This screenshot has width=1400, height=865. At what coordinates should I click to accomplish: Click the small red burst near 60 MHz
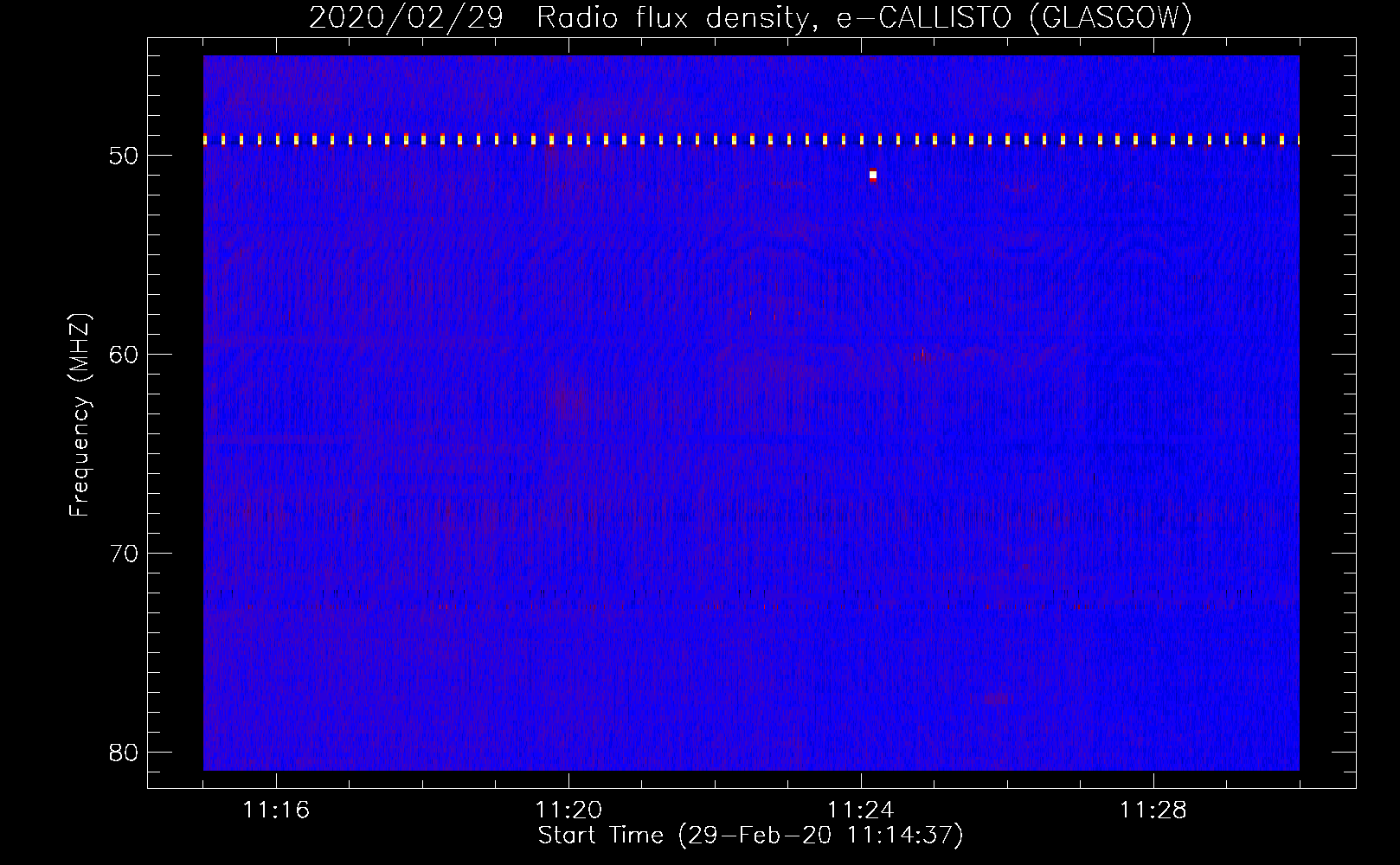[921, 354]
